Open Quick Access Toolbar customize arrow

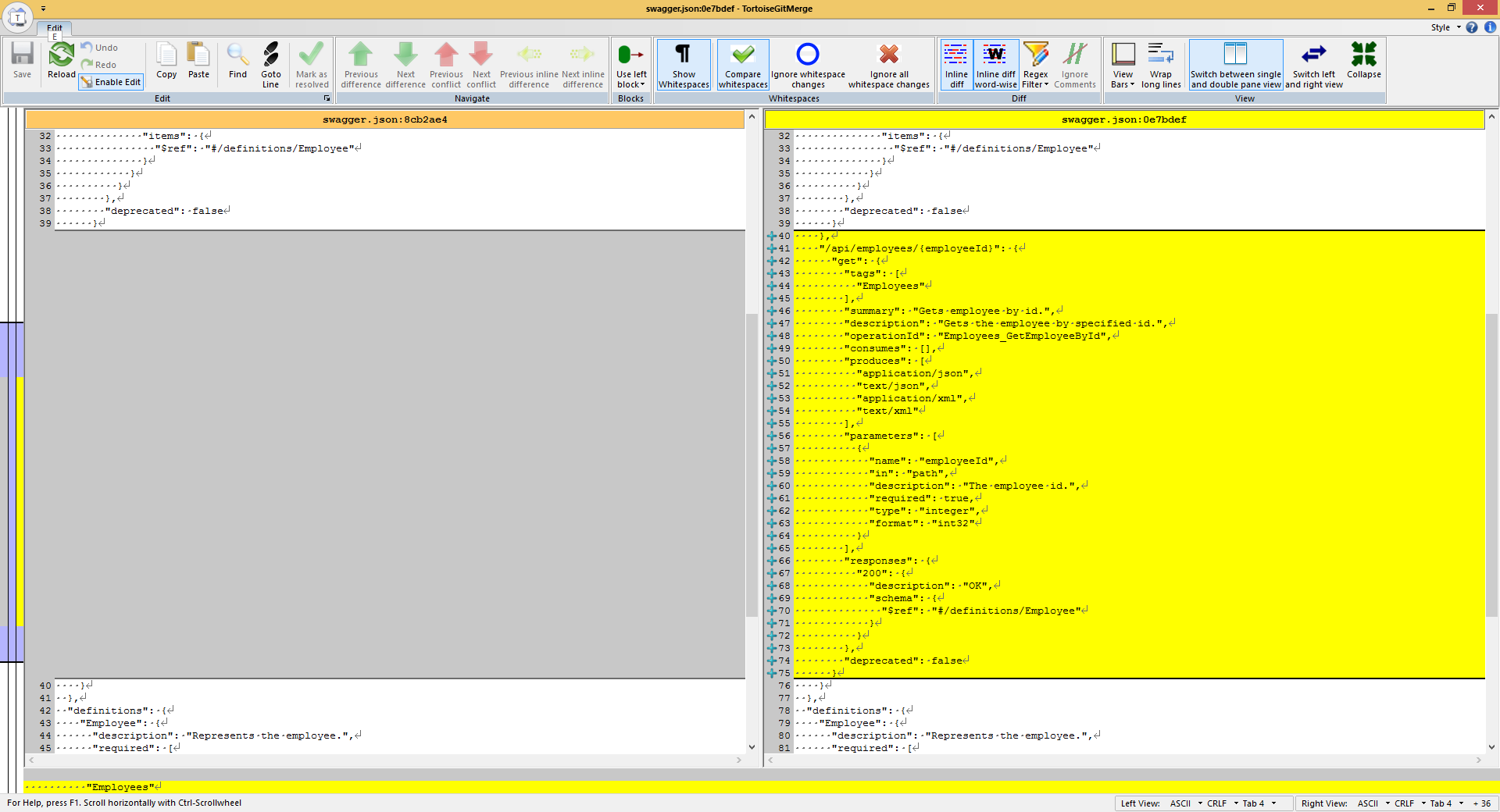tap(44, 9)
